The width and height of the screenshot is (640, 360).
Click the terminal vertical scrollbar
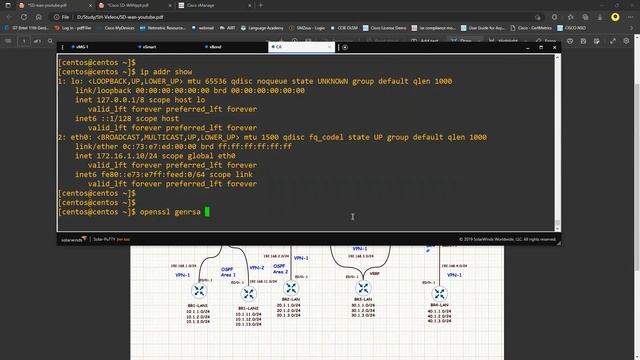point(558,143)
